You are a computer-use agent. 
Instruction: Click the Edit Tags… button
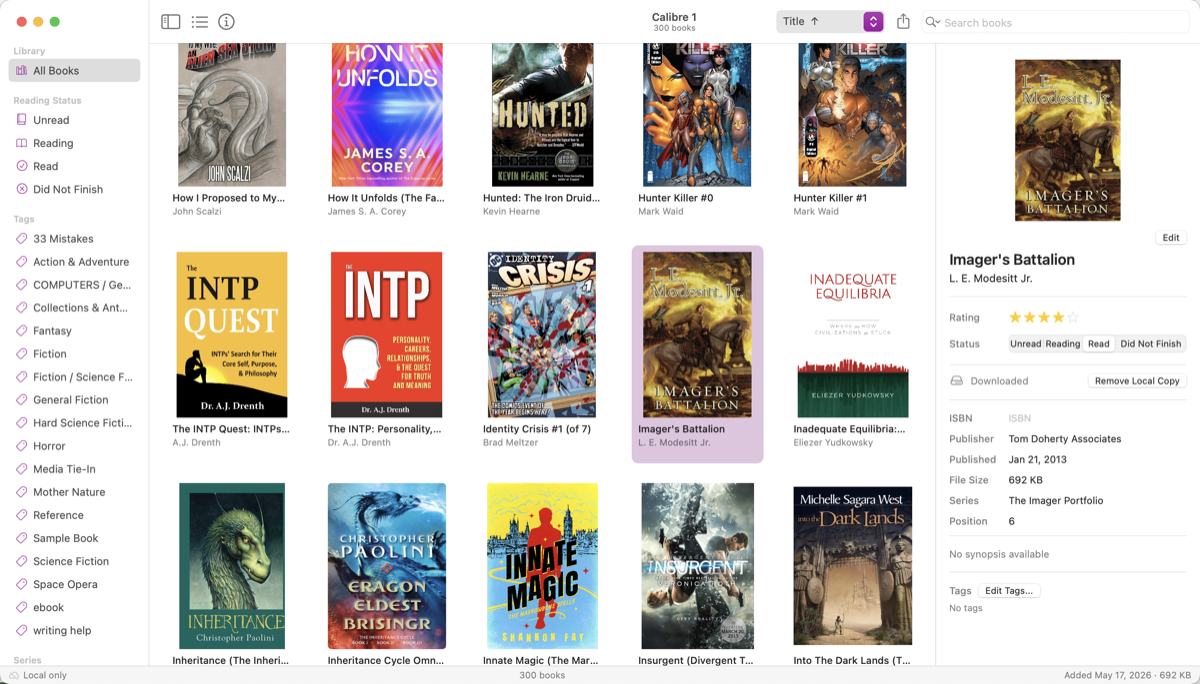coord(1009,591)
